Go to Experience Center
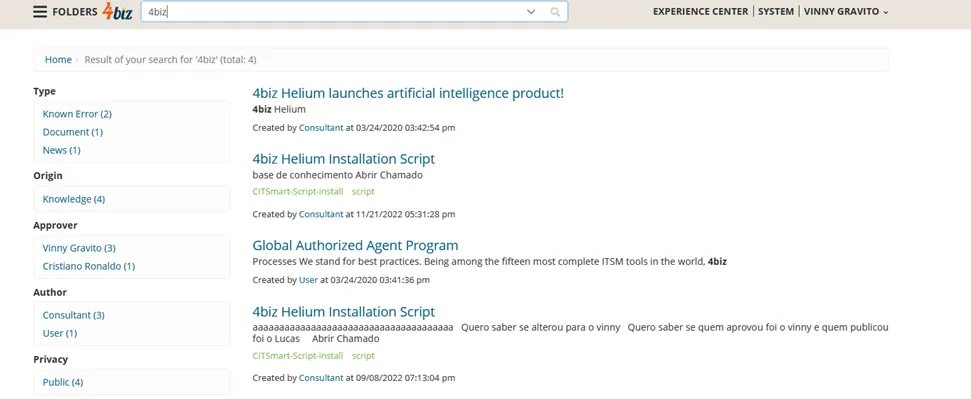Viewport: 971px width, 399px height. coord(700,12)
